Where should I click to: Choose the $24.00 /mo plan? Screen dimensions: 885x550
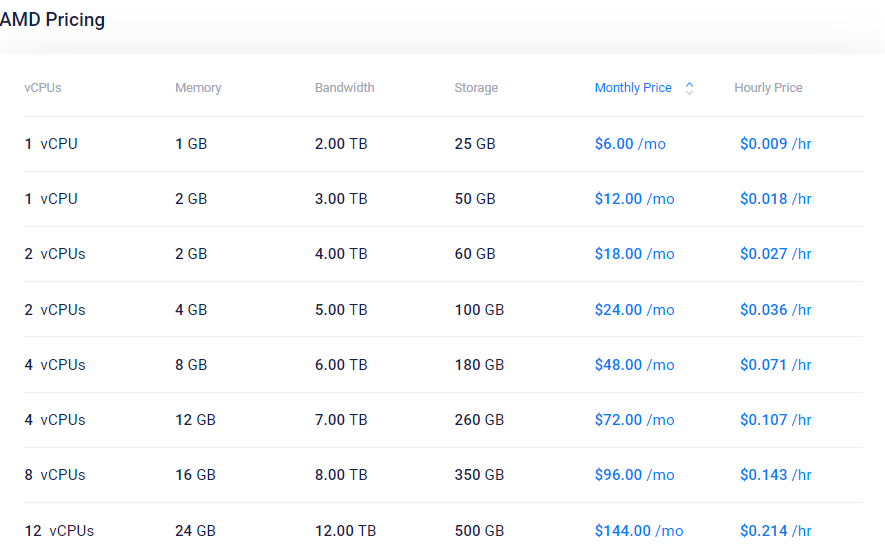[x=634, y=310]
